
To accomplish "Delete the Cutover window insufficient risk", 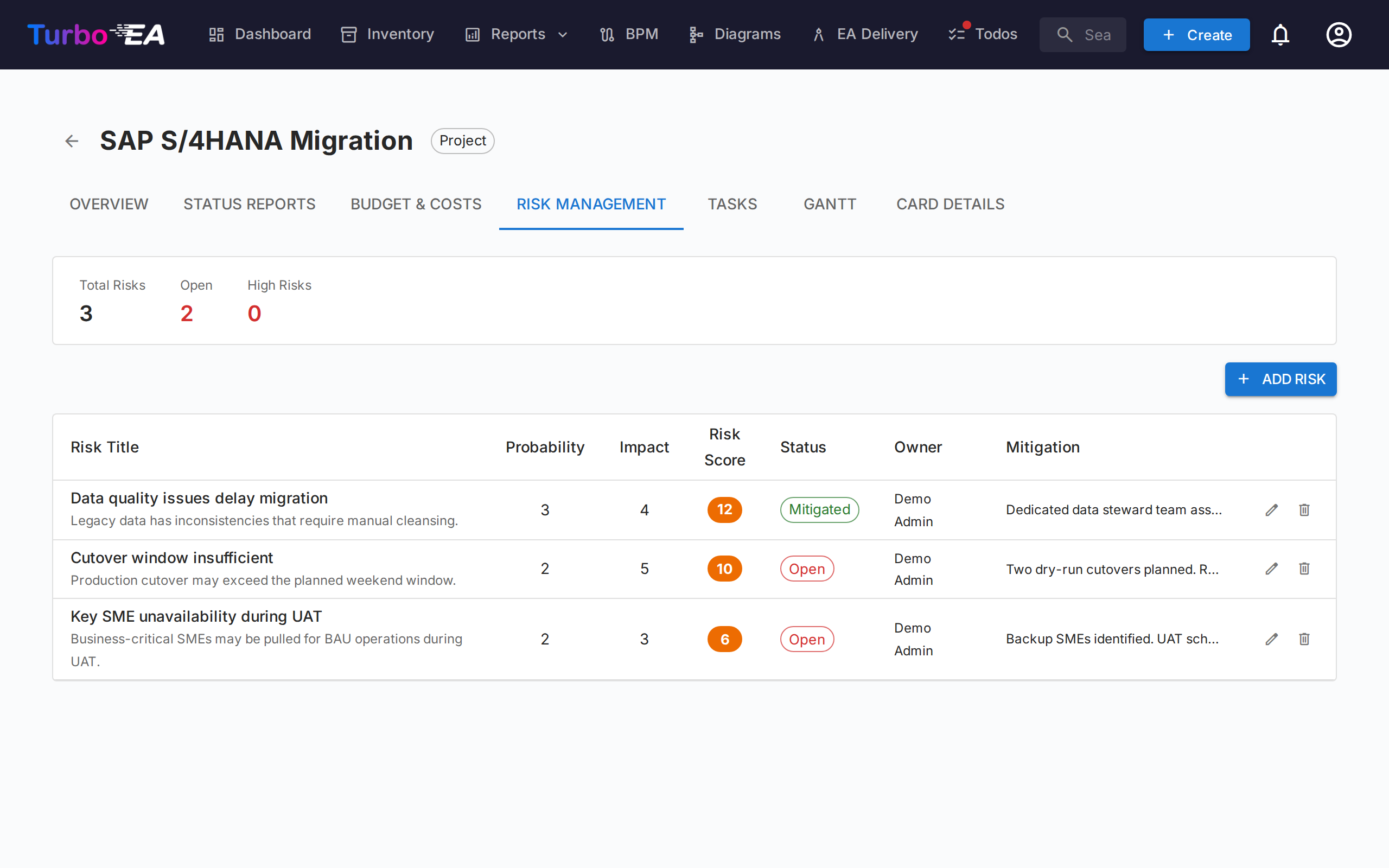I will tap(1304, 569).
